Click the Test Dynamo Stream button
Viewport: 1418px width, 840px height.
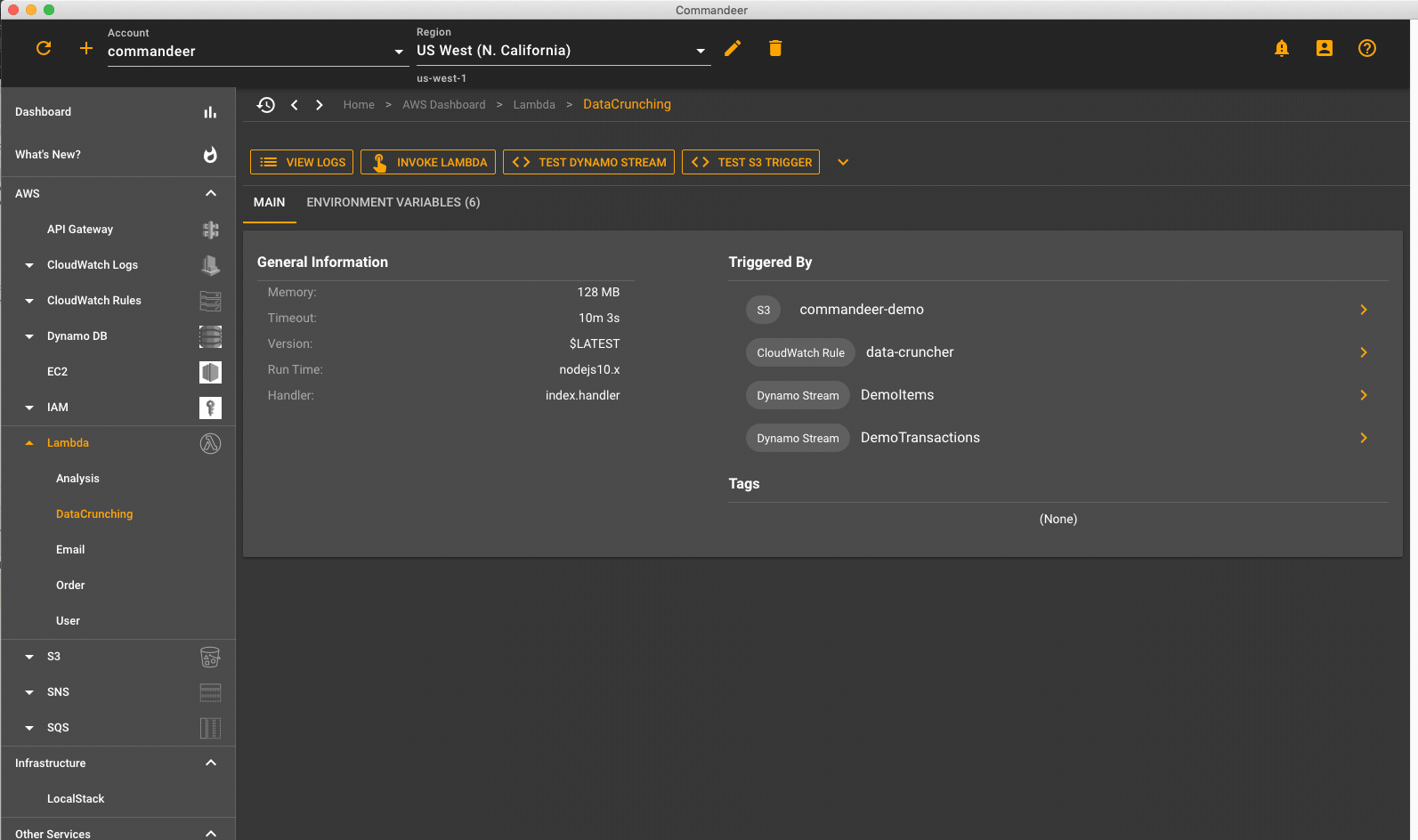point(588,162)
